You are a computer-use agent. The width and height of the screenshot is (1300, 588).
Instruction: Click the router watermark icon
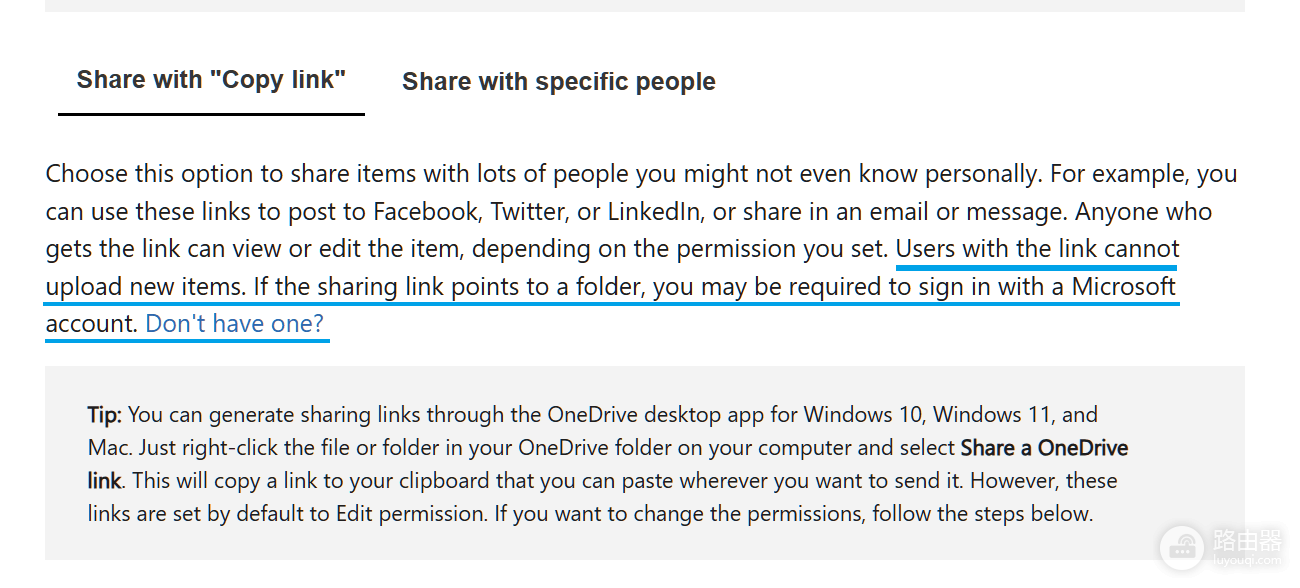coord(1184,547)
